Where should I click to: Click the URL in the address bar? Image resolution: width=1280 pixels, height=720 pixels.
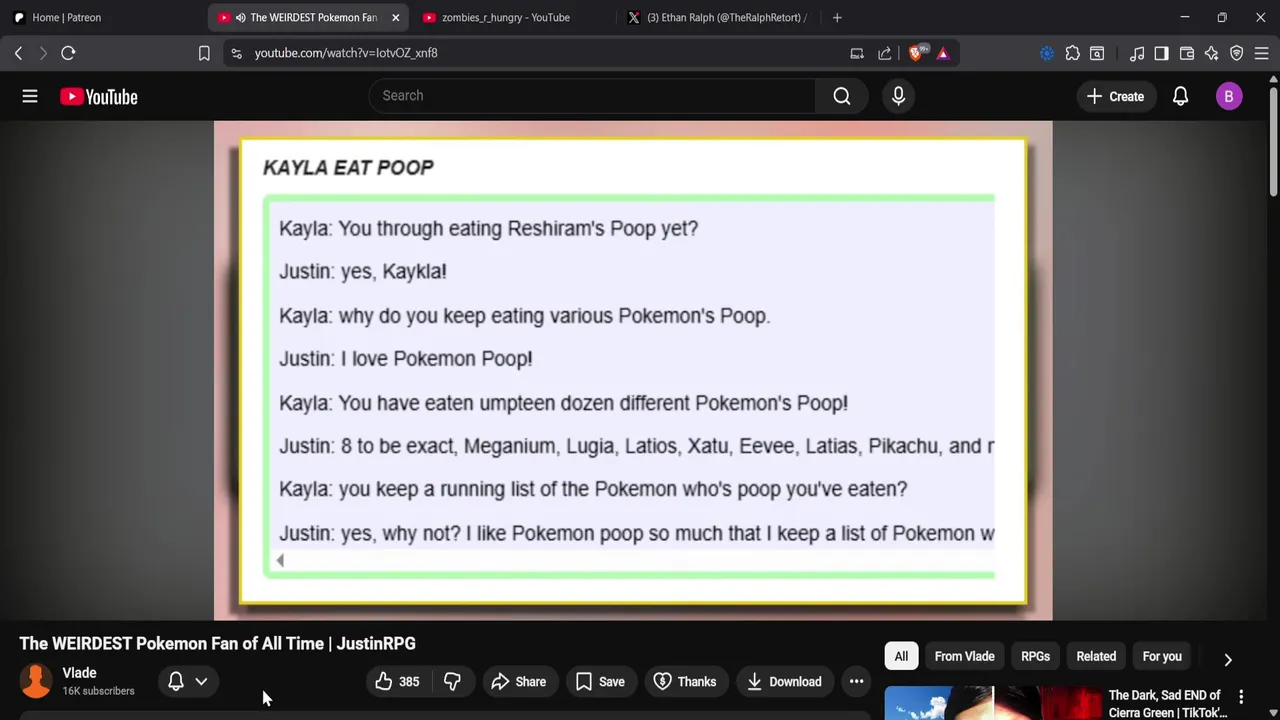346,53
